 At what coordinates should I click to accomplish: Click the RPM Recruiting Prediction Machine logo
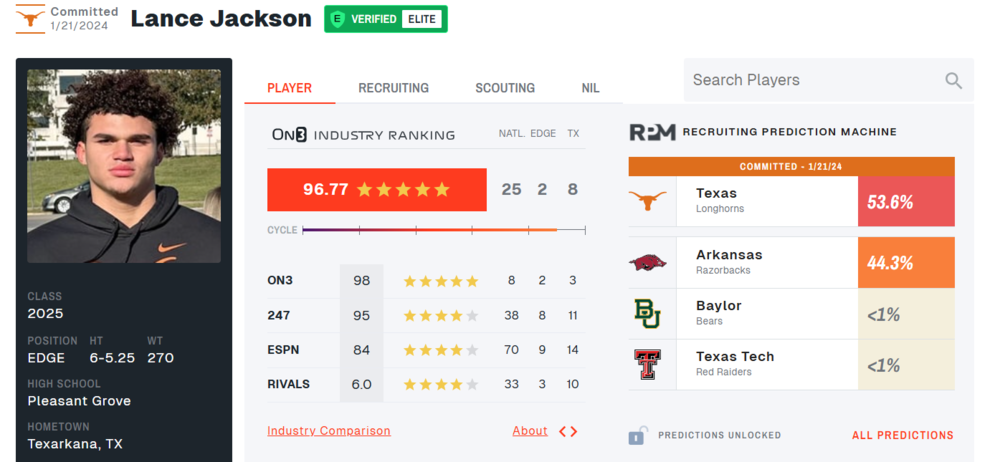(x=652, y=132)
